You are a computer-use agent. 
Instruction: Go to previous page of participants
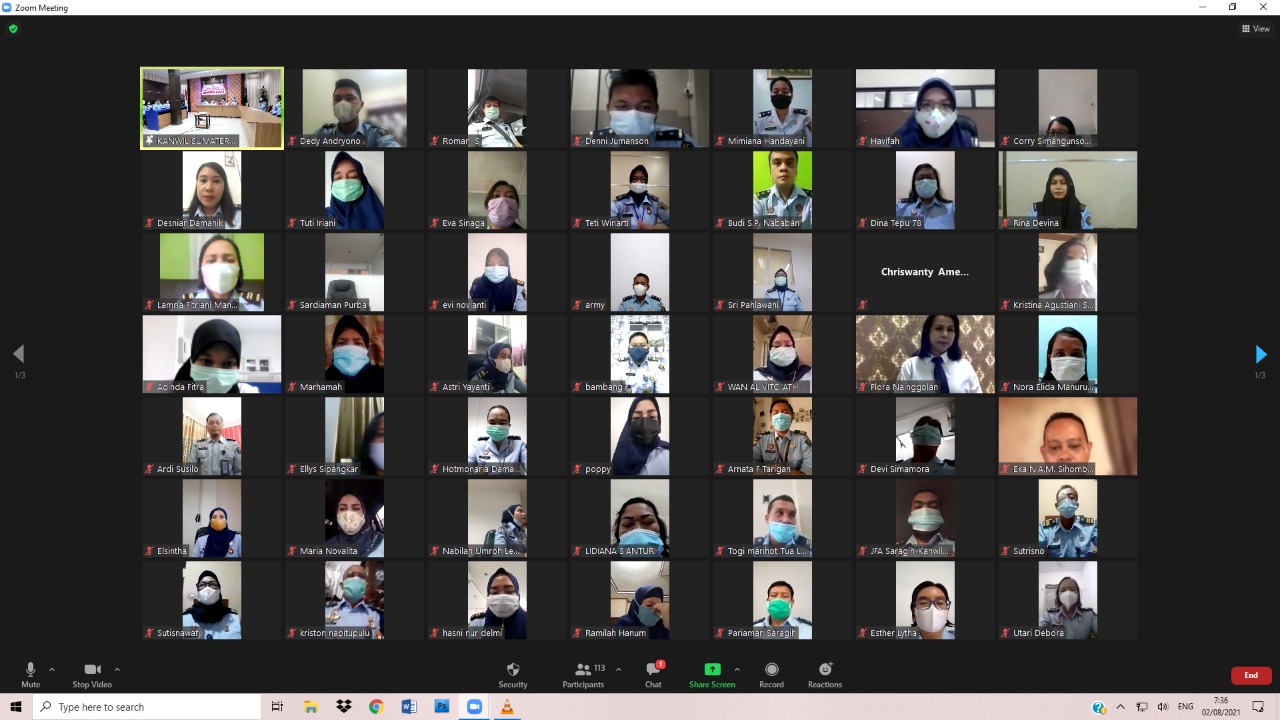point(18,354)
